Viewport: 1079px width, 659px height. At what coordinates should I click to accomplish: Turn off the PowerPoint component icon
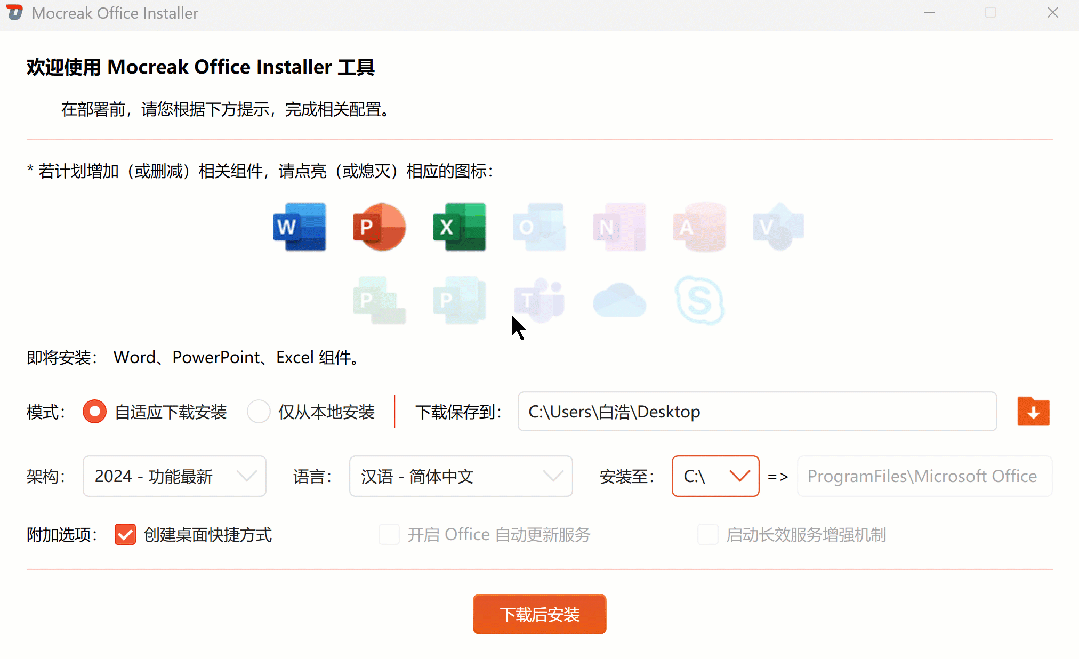(x=379, y=227)
